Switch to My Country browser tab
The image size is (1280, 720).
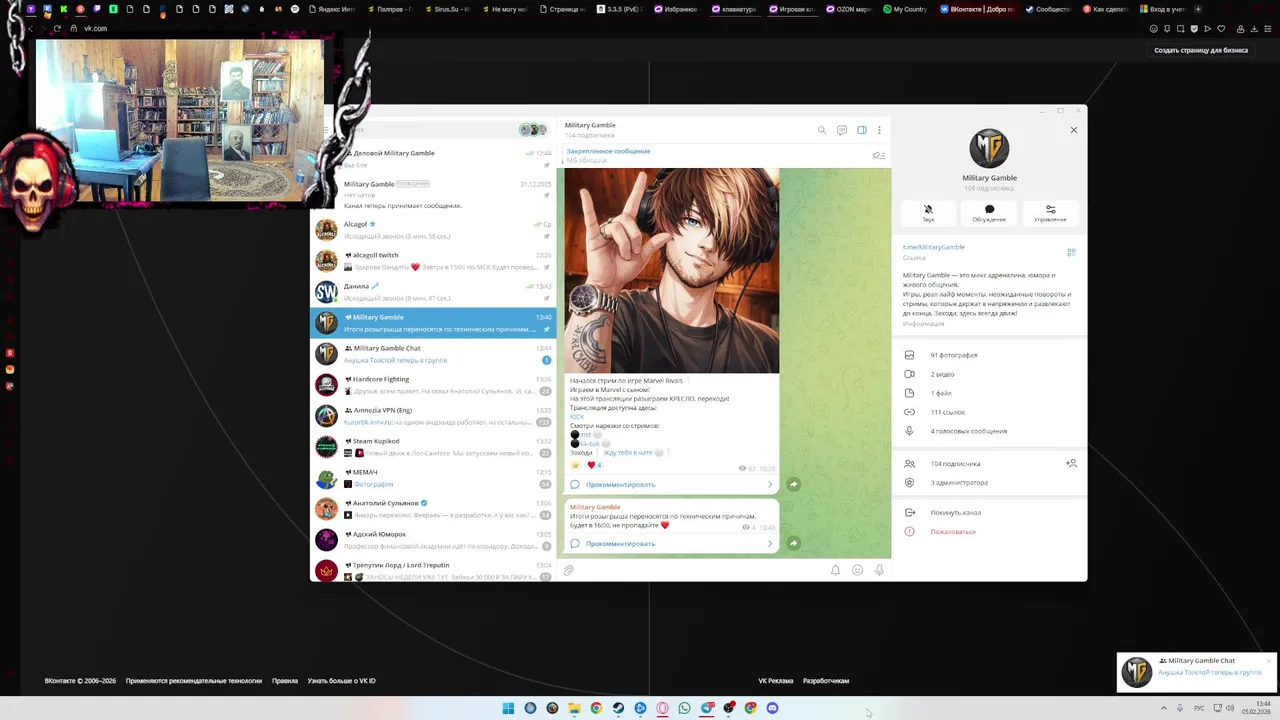[905, 9]
